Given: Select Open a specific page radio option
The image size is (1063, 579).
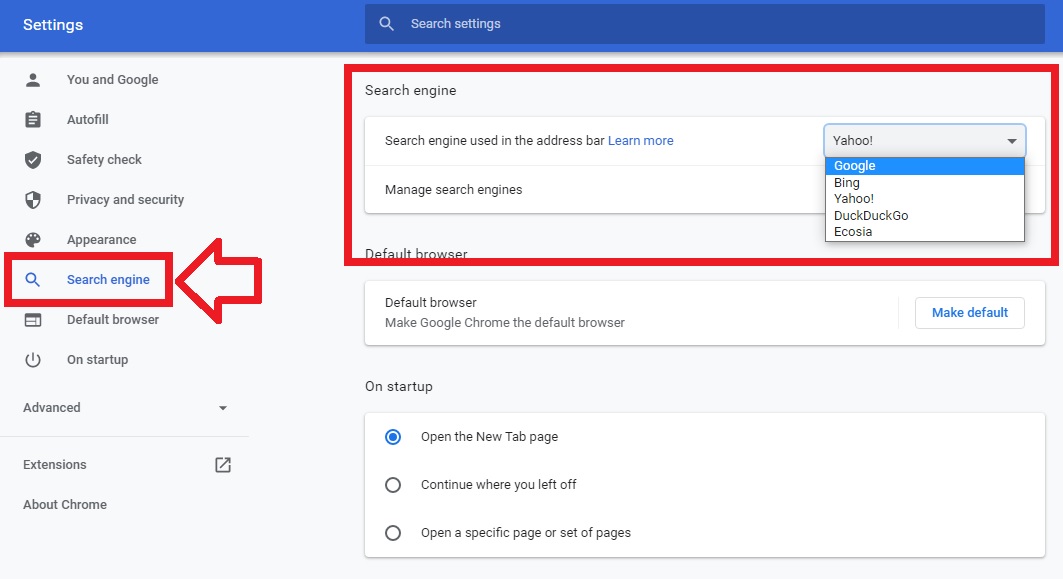Looking at the screenshot, I should tap(393, 533).
